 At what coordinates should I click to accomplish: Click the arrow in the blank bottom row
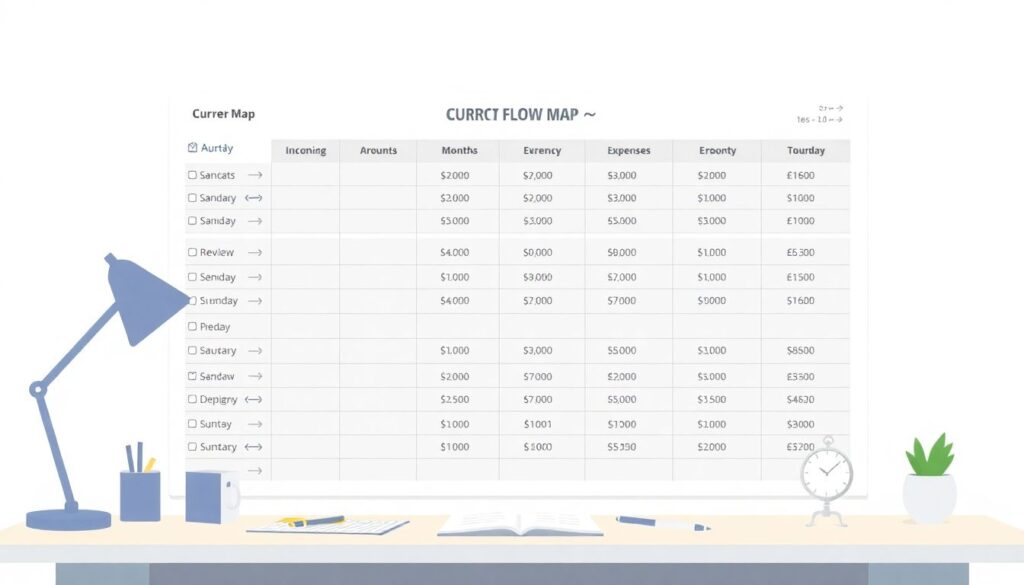[x=255, y=470]
